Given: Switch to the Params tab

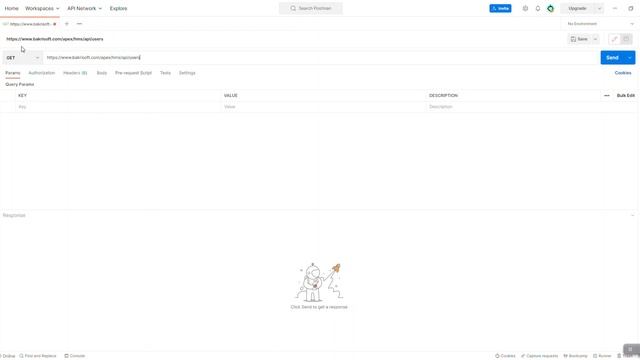Looking at the screenshot, I should (x=13, y=73).
